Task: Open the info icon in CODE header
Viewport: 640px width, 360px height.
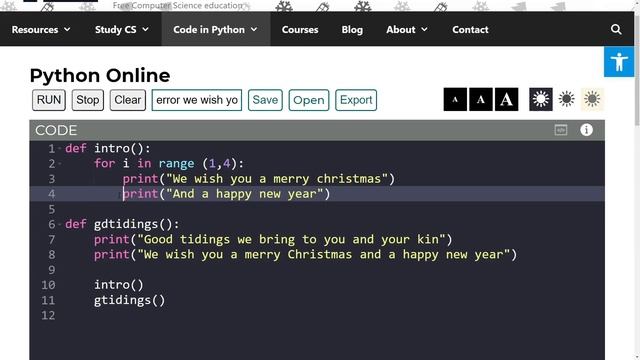Action: [587, 130]
